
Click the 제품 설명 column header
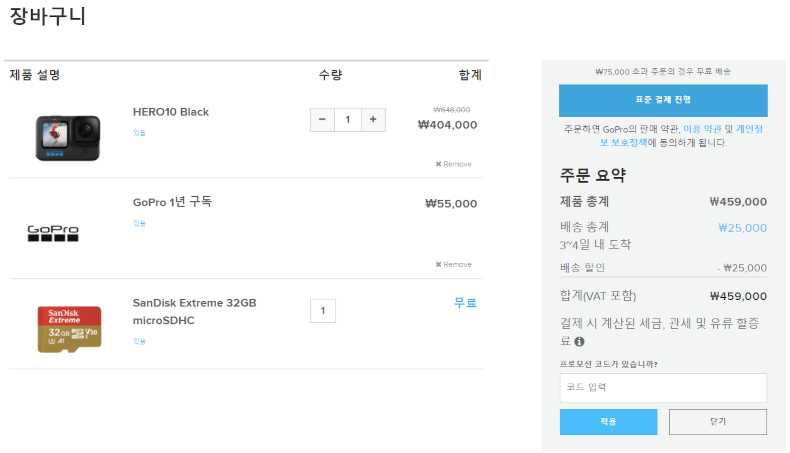tap(35, 75)
